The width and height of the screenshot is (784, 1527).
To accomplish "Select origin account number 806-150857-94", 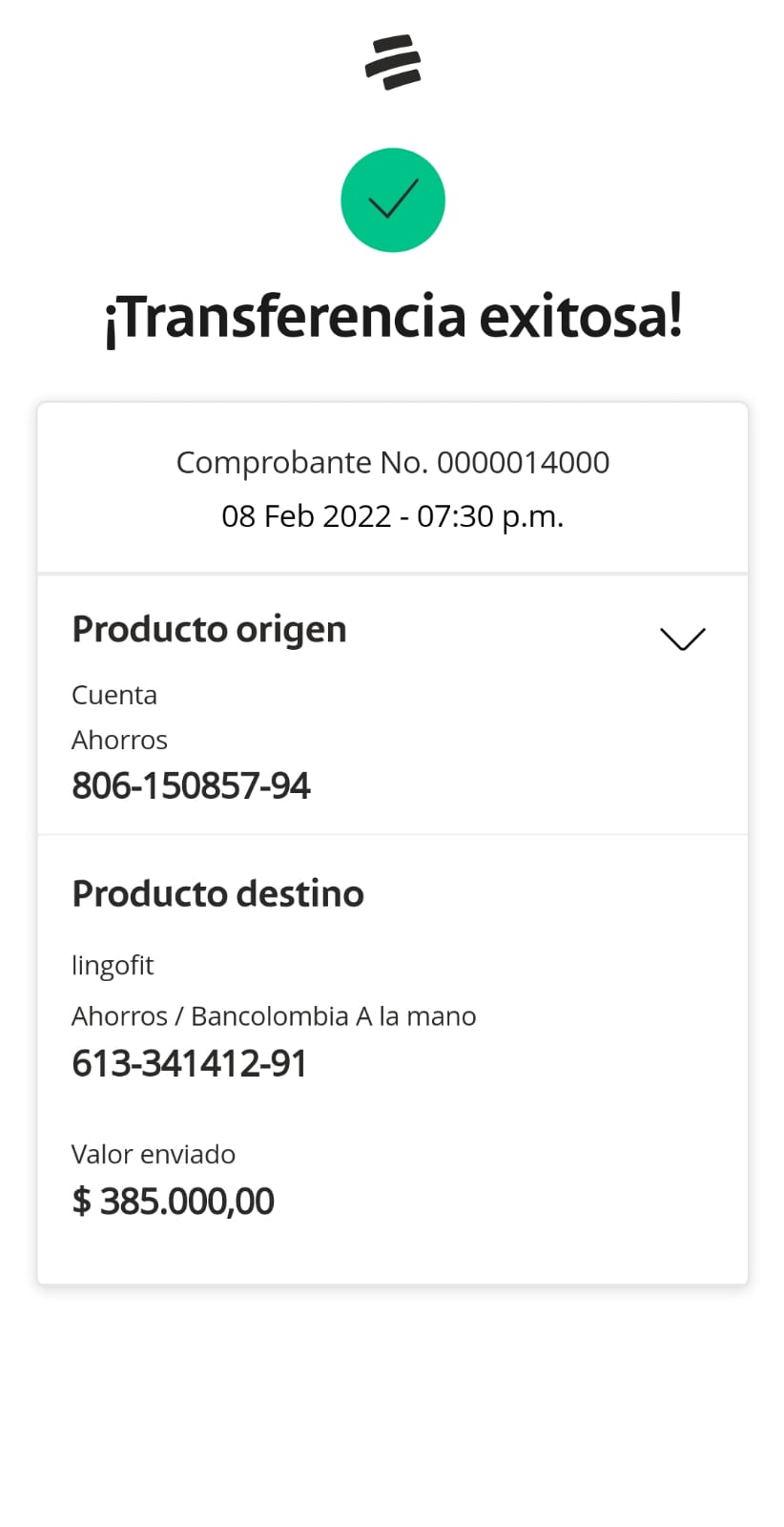I will 191,786.
